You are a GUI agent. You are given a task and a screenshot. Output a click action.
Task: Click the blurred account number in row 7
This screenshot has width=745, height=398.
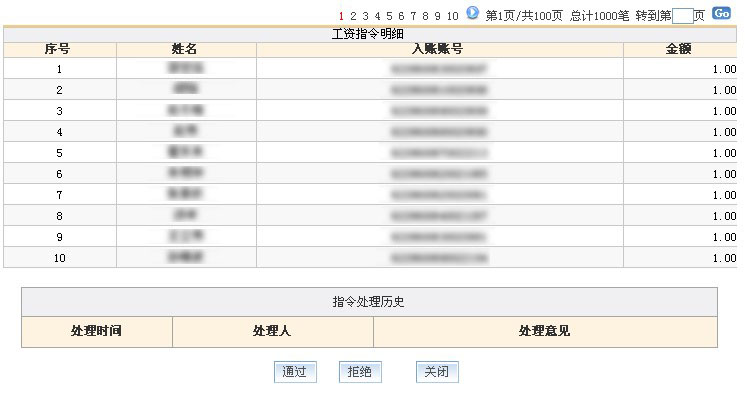coord(439,195)
